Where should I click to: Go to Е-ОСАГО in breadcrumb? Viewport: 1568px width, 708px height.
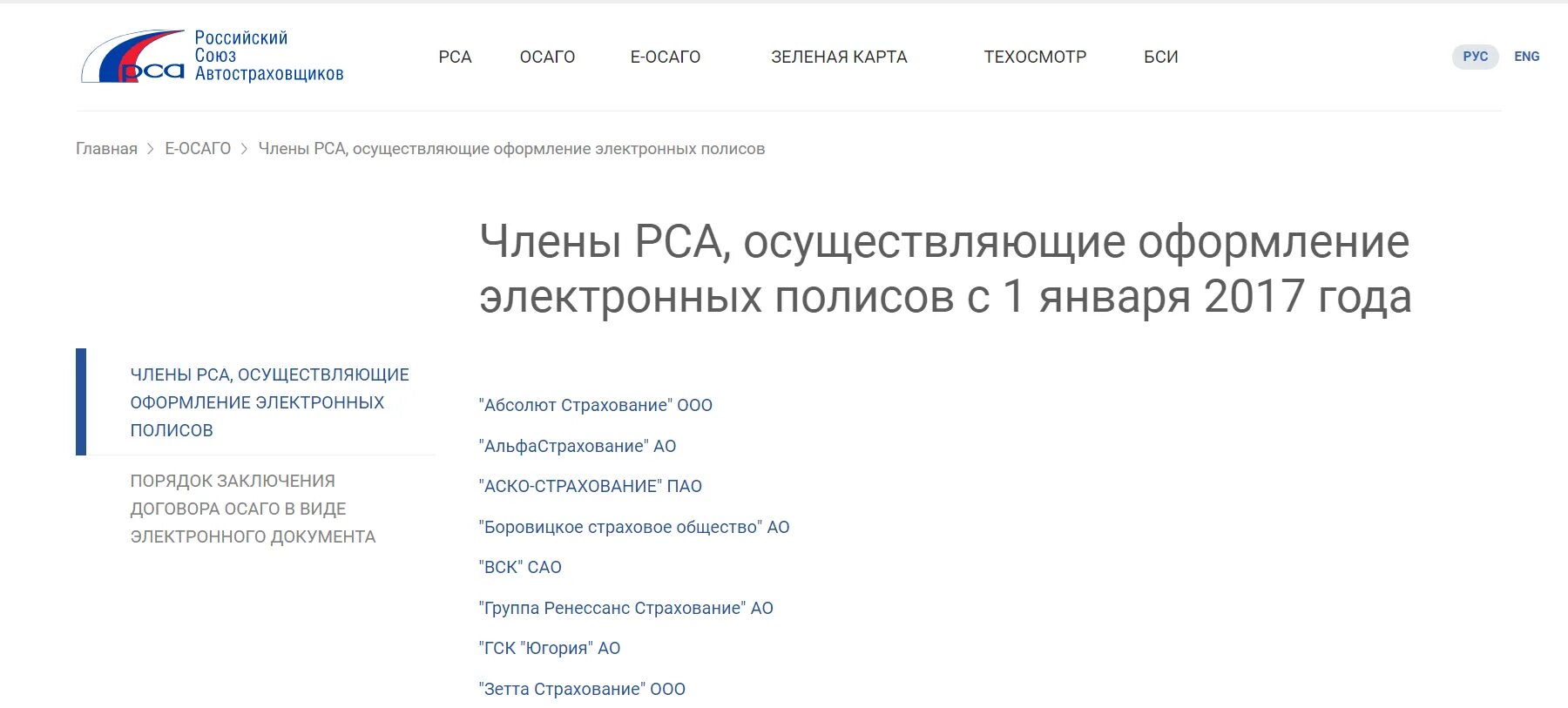[x=198, y=149]
